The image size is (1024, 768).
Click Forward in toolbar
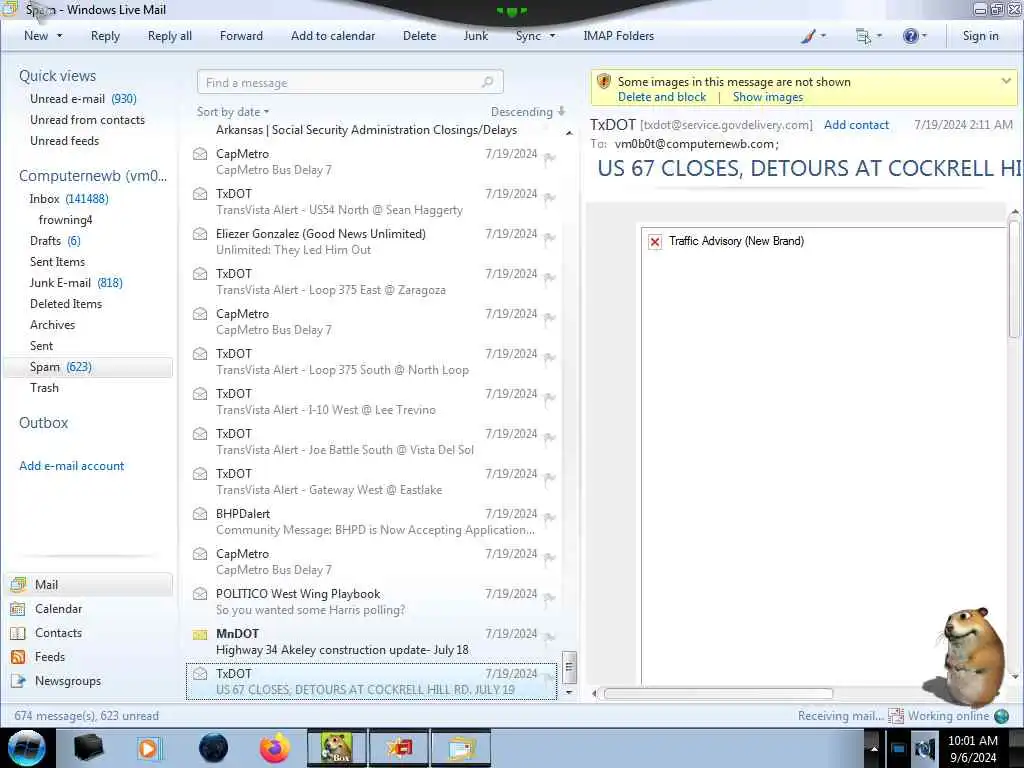click(x=241, y=36)
